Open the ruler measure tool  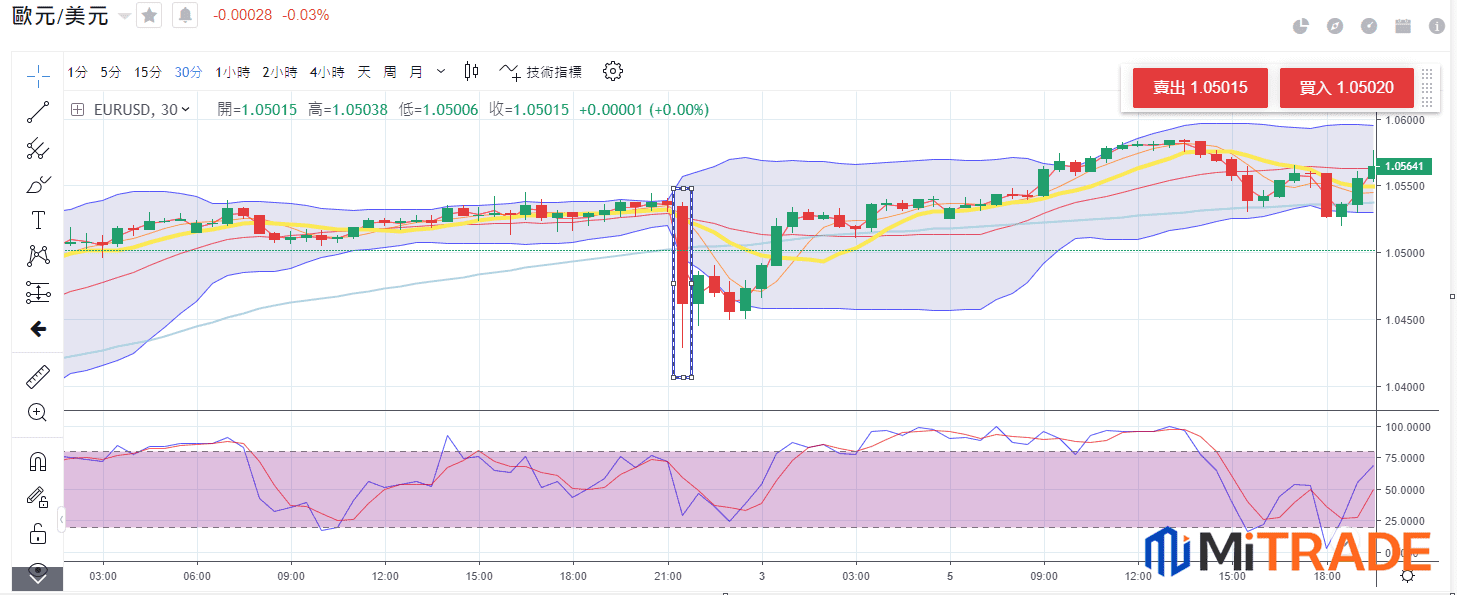coord(38,376)
